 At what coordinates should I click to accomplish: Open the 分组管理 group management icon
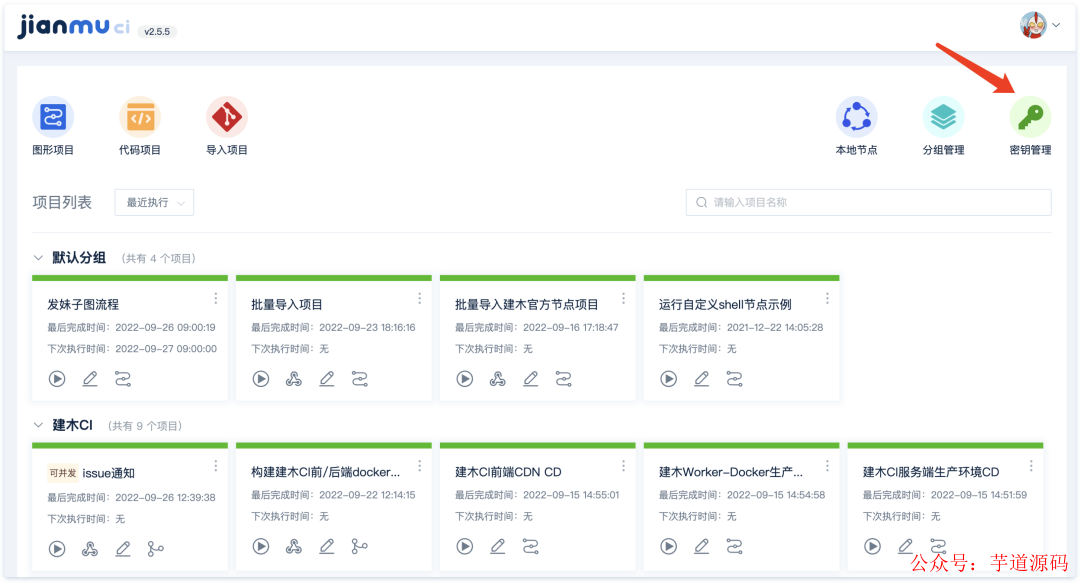pyautogui.click(x=943, y=117)
